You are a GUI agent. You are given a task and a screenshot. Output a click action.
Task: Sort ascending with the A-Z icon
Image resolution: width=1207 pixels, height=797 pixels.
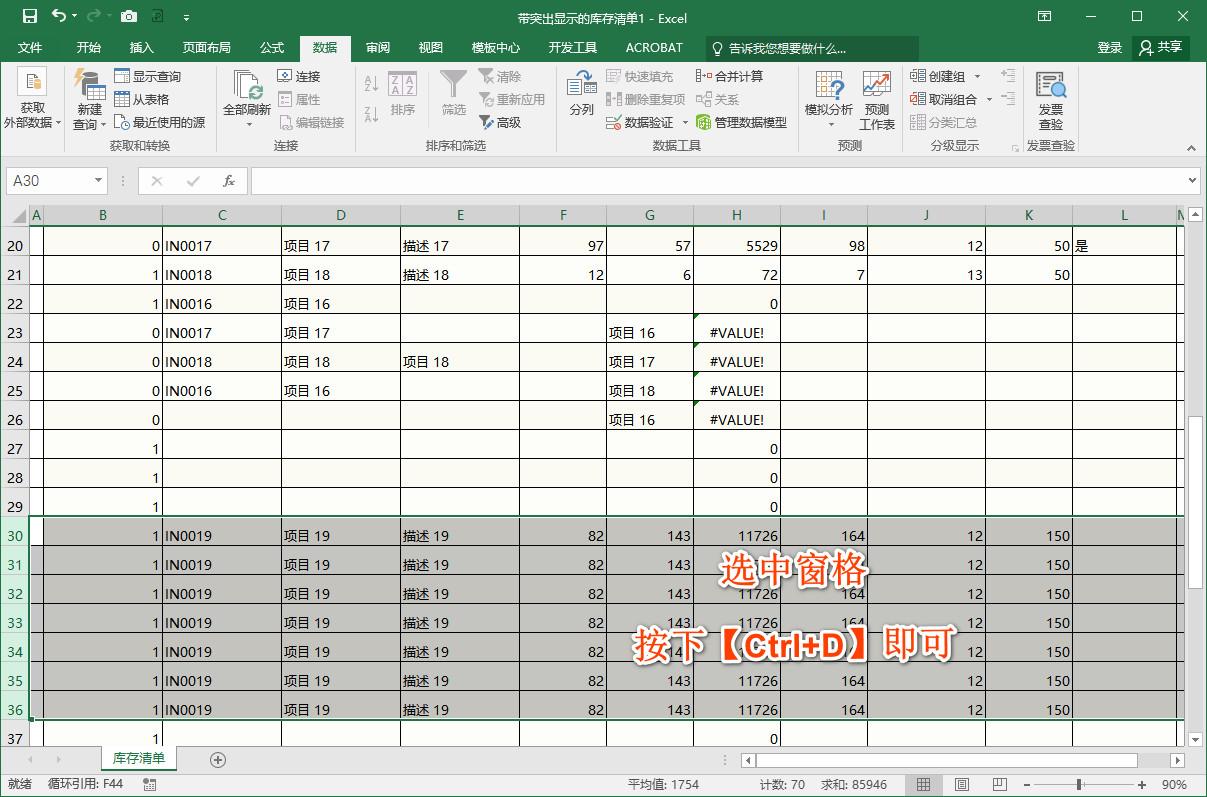coord(371,84)
